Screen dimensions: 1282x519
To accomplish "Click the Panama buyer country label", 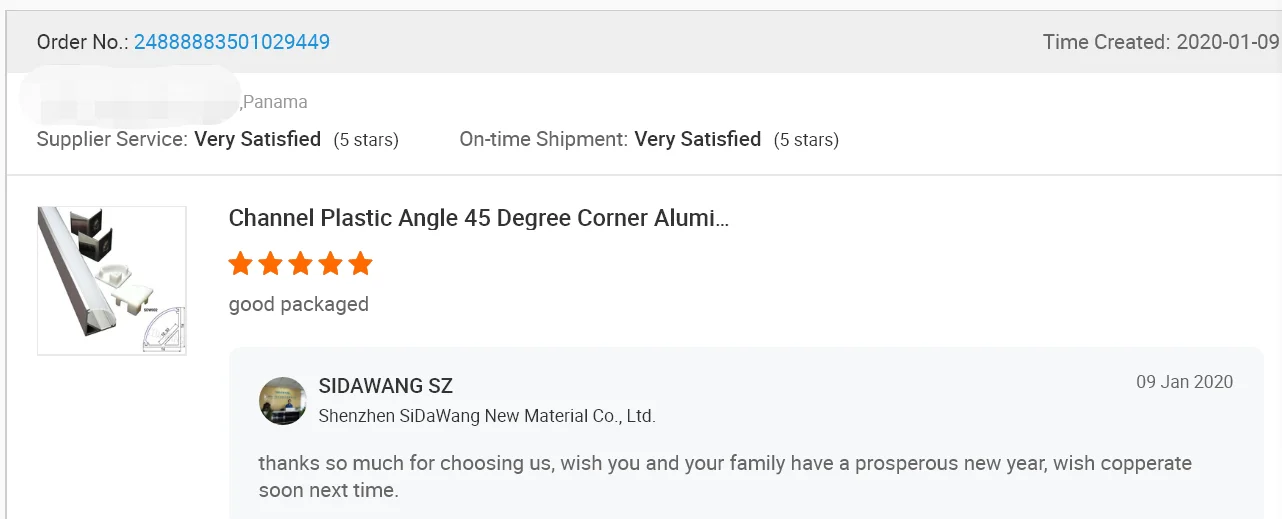I will (x=275, y=102).
